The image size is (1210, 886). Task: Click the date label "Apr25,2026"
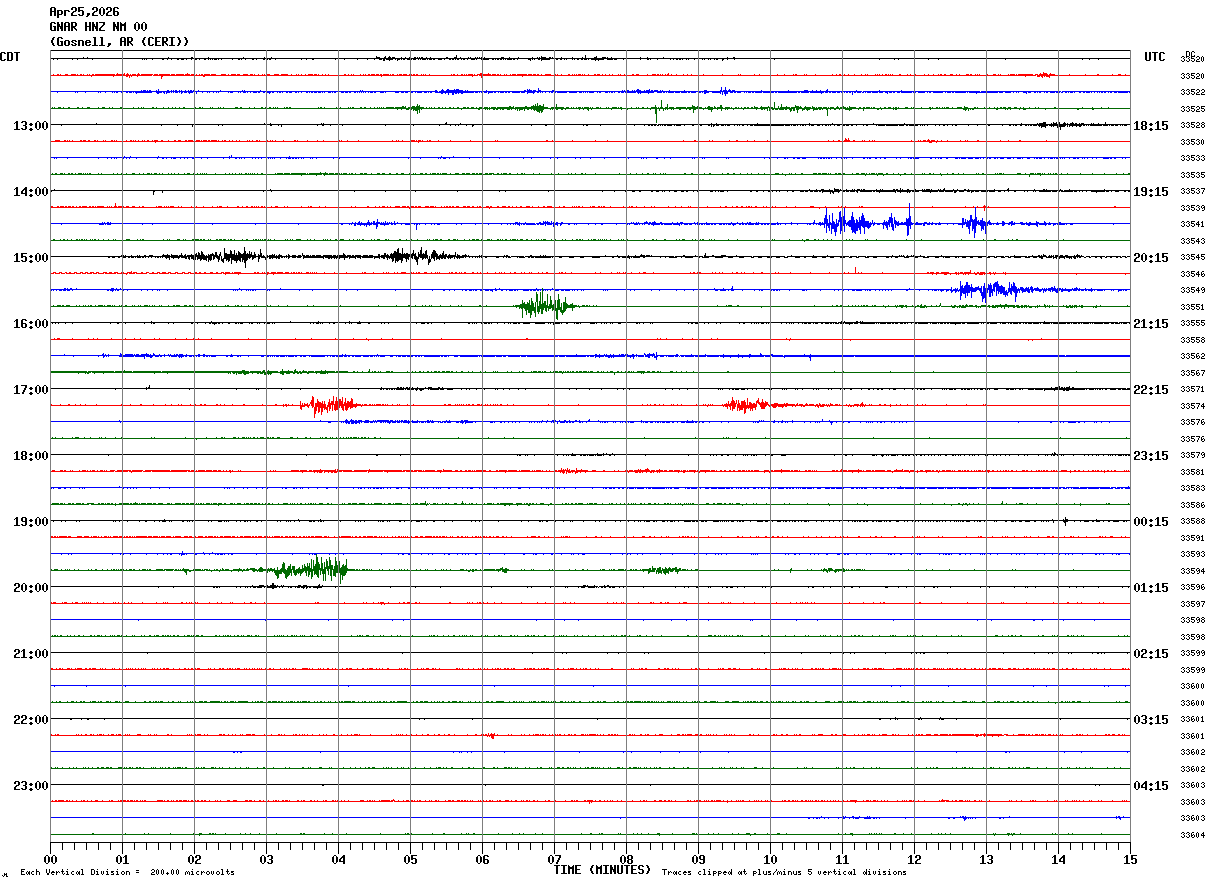pos(84,12)
